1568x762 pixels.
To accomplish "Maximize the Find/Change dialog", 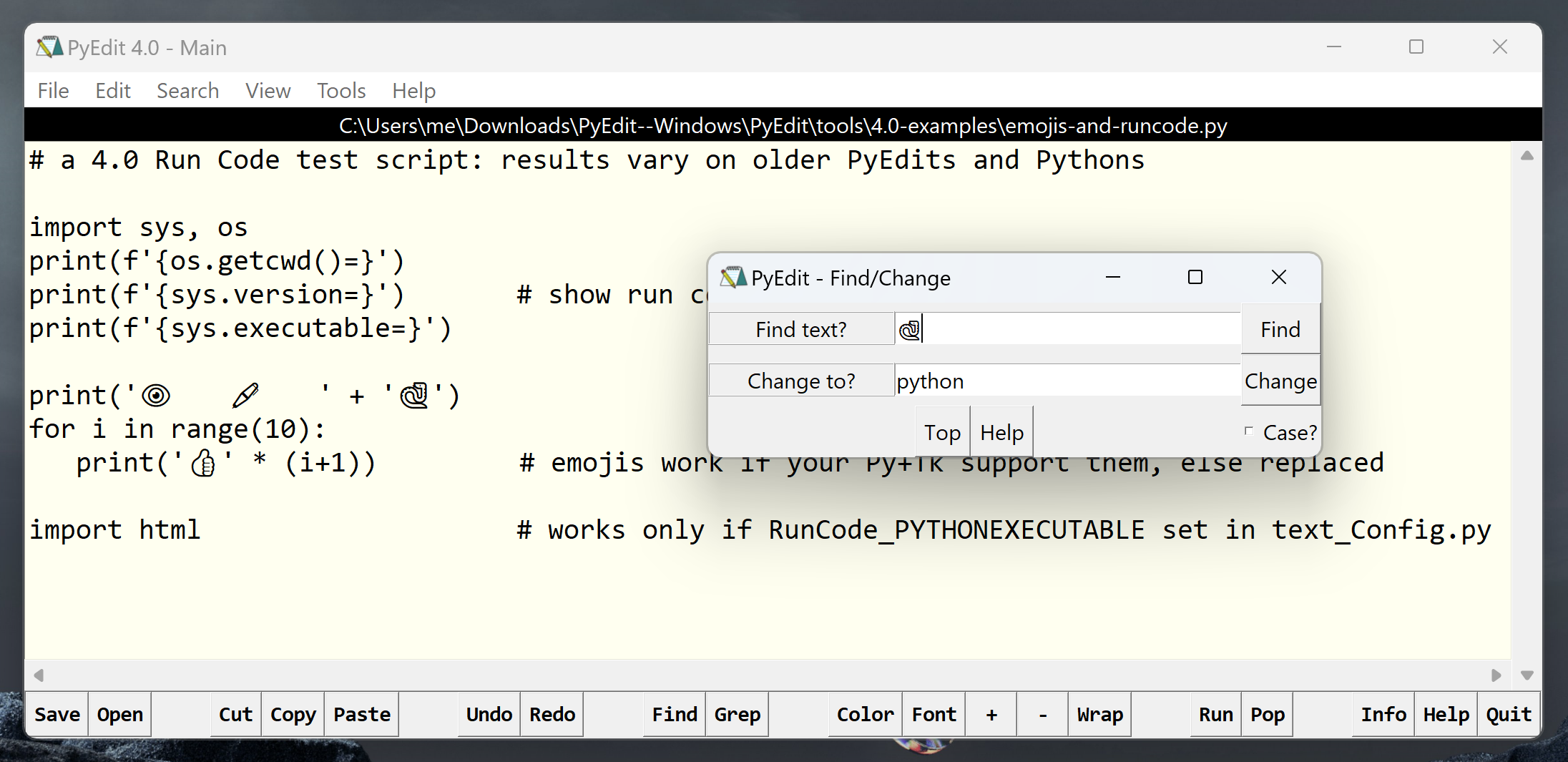I will (x=1195, y=277).
